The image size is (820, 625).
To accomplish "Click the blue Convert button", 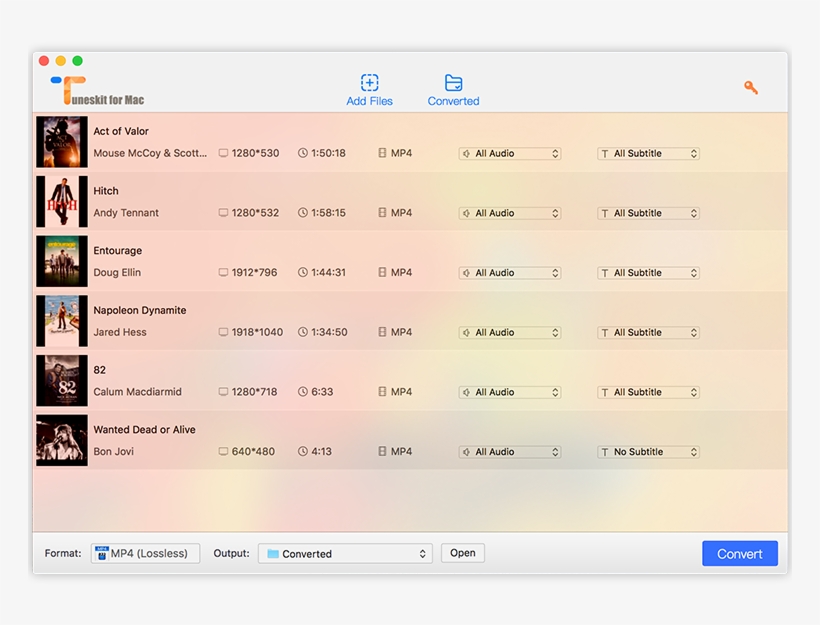I will (x=739, y=553).
